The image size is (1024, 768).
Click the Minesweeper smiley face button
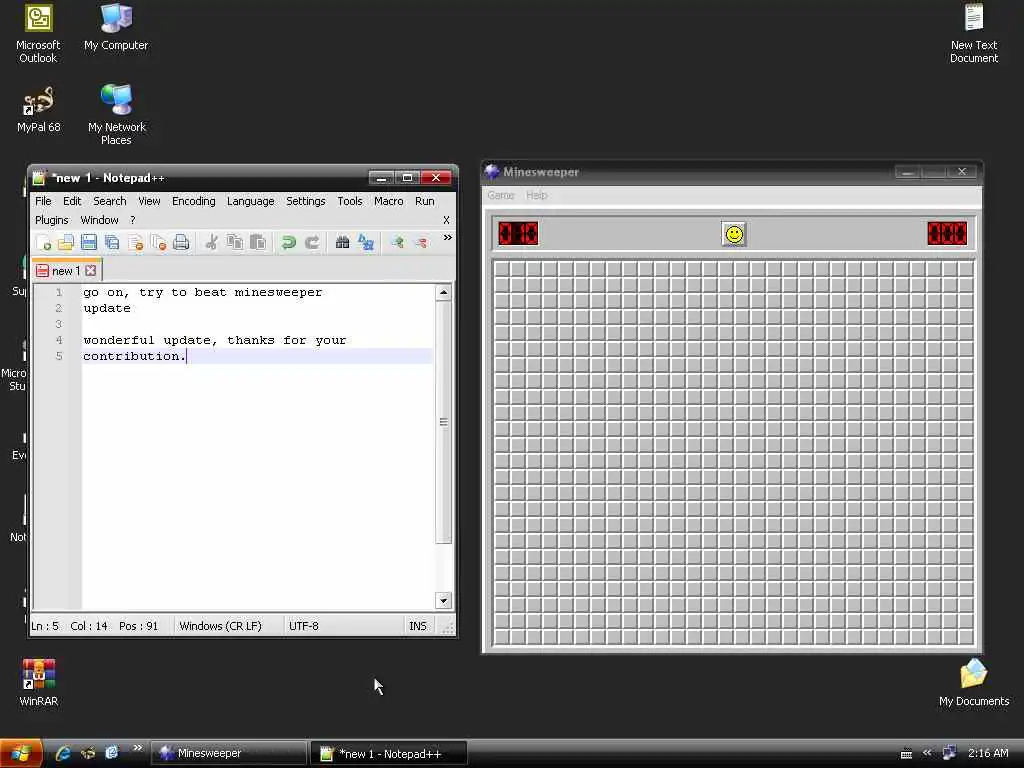734,234
